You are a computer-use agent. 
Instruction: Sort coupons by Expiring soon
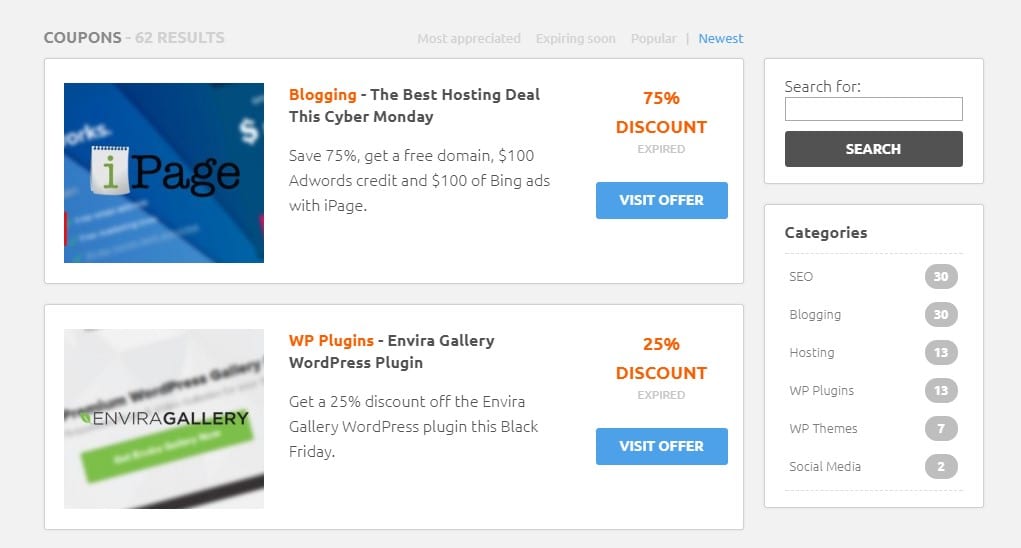coord(576,38)
